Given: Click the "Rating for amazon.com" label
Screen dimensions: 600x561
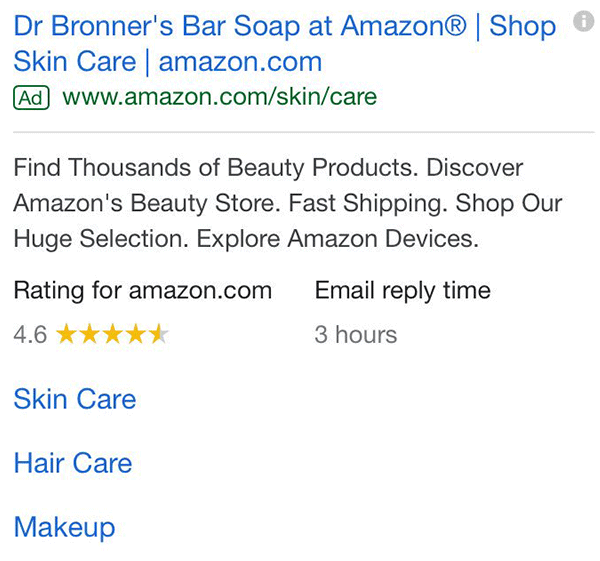Looking at the screenshot, I should pyautogui.click(x=143, y=291).
